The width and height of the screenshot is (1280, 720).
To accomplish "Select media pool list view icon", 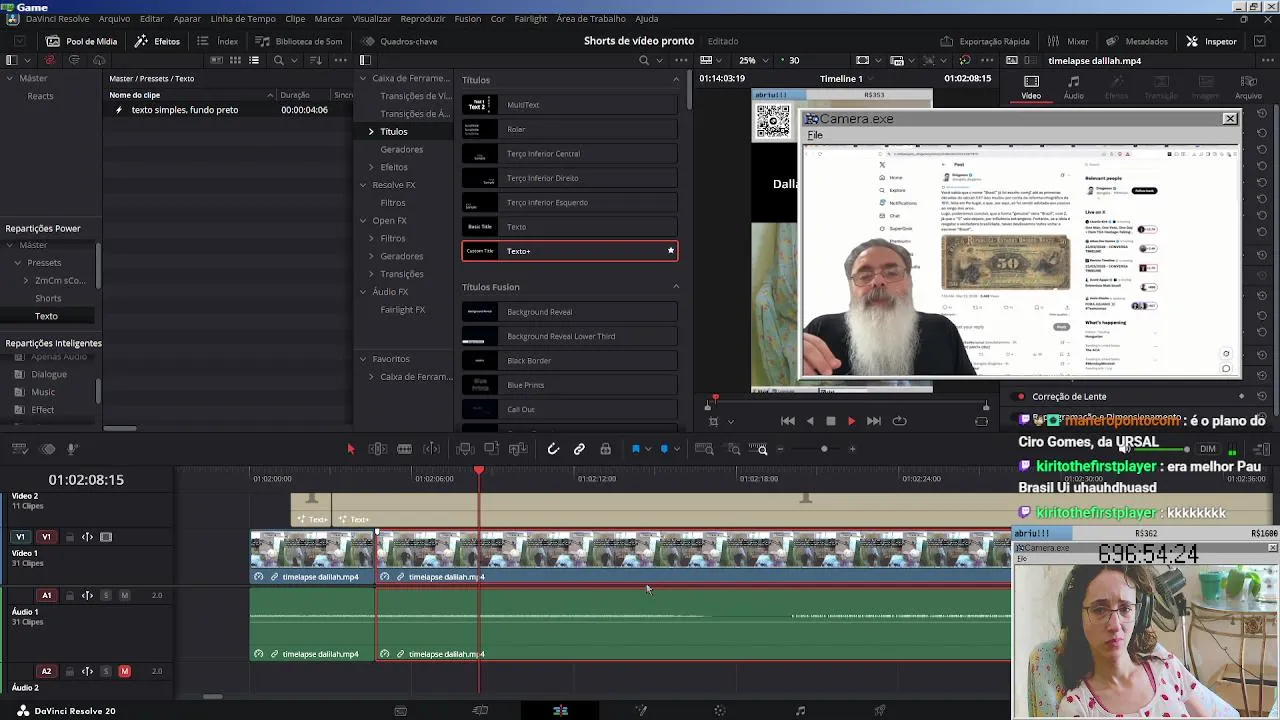I will (254, 60).
